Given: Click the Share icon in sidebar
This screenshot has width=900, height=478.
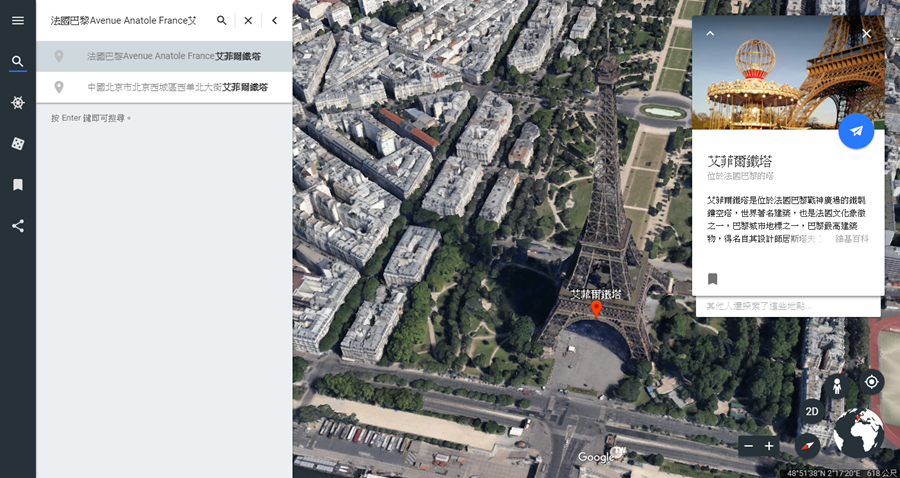Looking at the screenshot, I should coord(18,226).
